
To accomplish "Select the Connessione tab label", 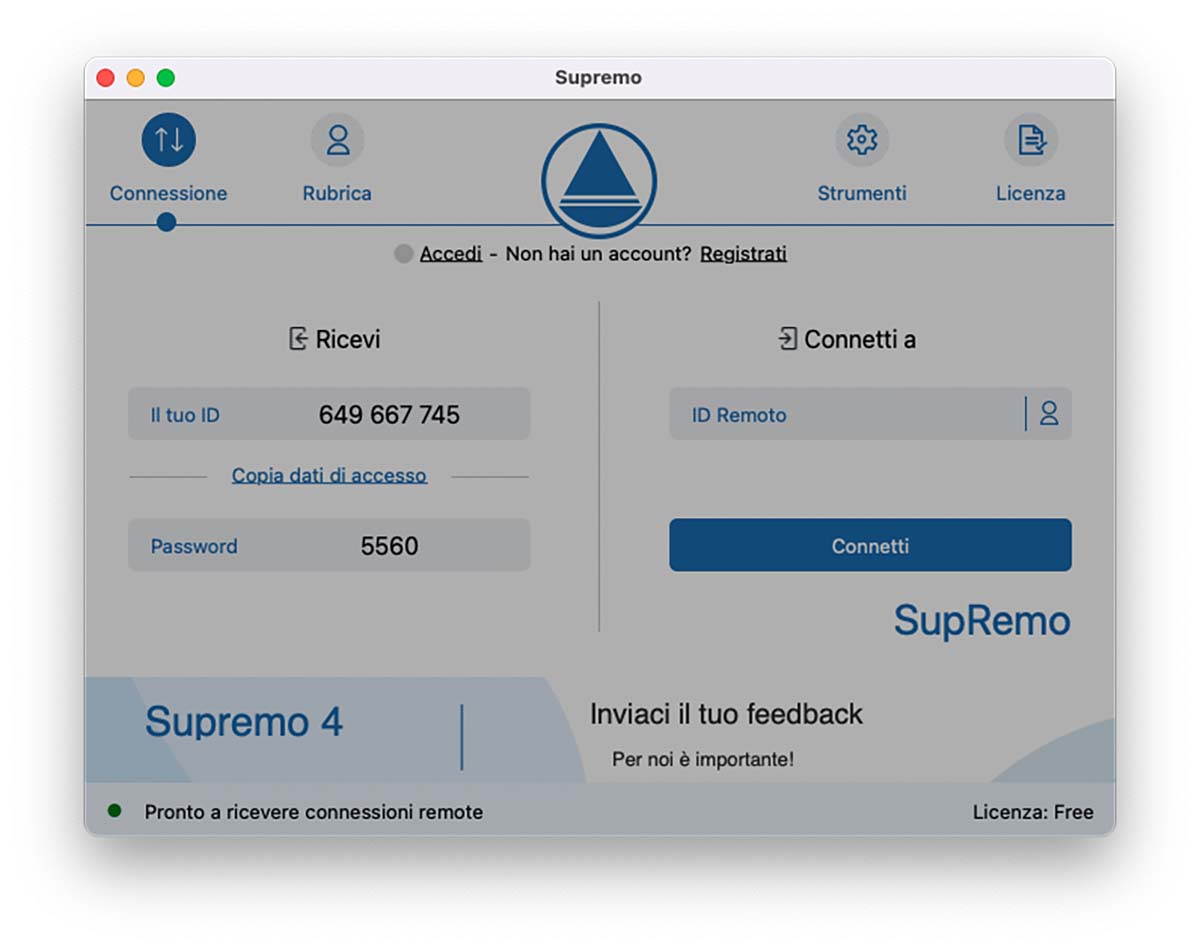I will click(168, 193).
